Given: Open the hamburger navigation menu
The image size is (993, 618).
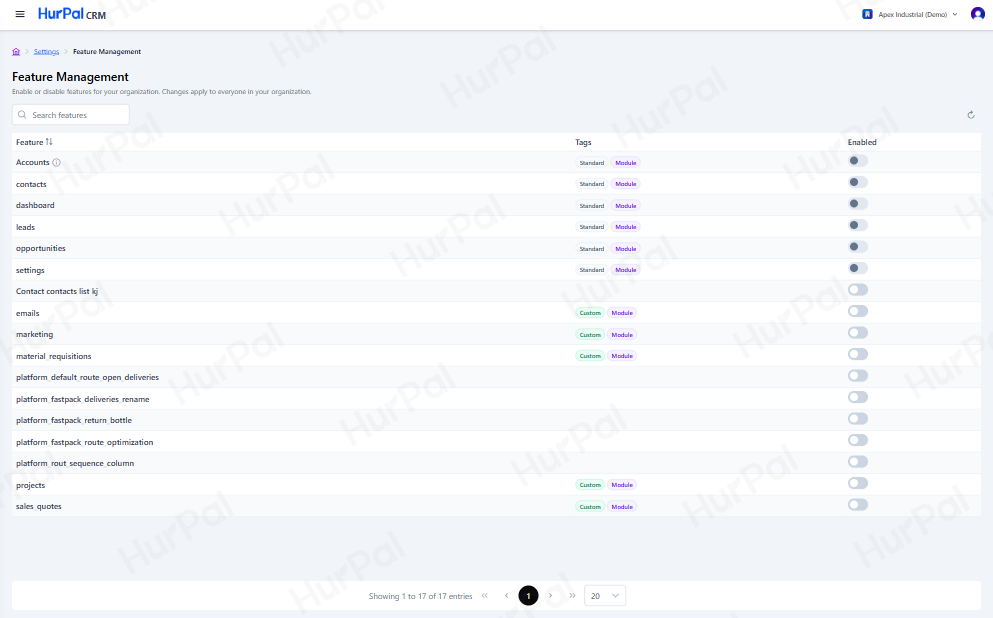Looking at the screenshot, I should click(20, 14).
